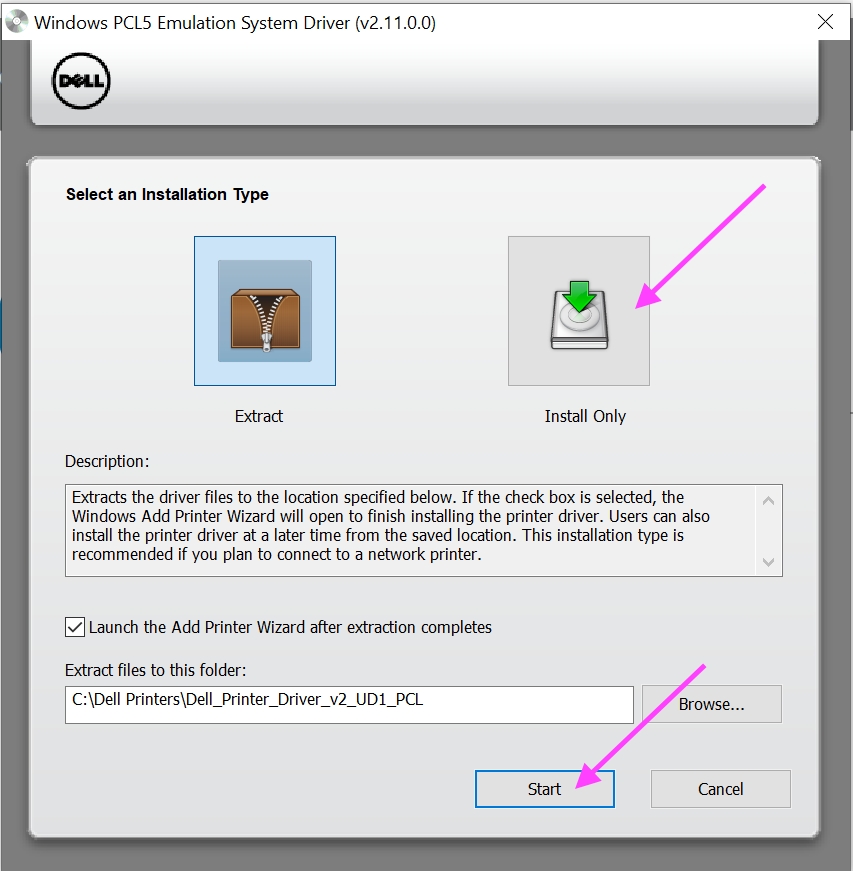This screenshot has height=871, width=853.
Task: Click the Start button
Action: tap(545, 789)
